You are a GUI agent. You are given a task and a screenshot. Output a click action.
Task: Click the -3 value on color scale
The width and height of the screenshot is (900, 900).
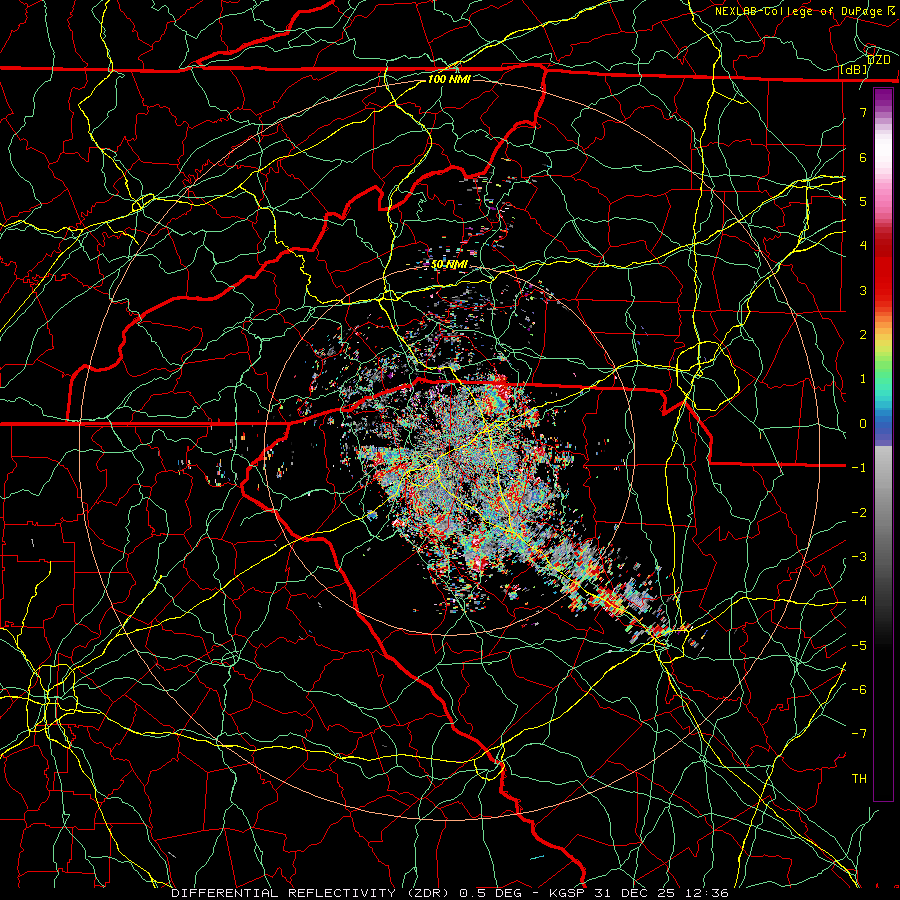(x=859, y=557)
